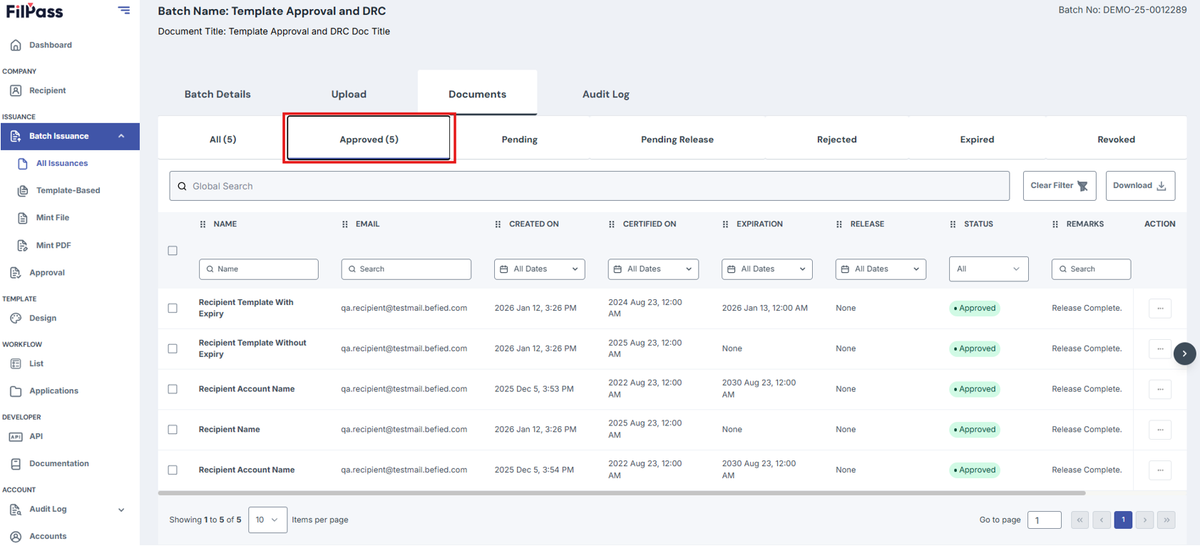Open Documentation in the sidebar
This screenshot has height=550, width=1200.
click(x=59, y=463)
